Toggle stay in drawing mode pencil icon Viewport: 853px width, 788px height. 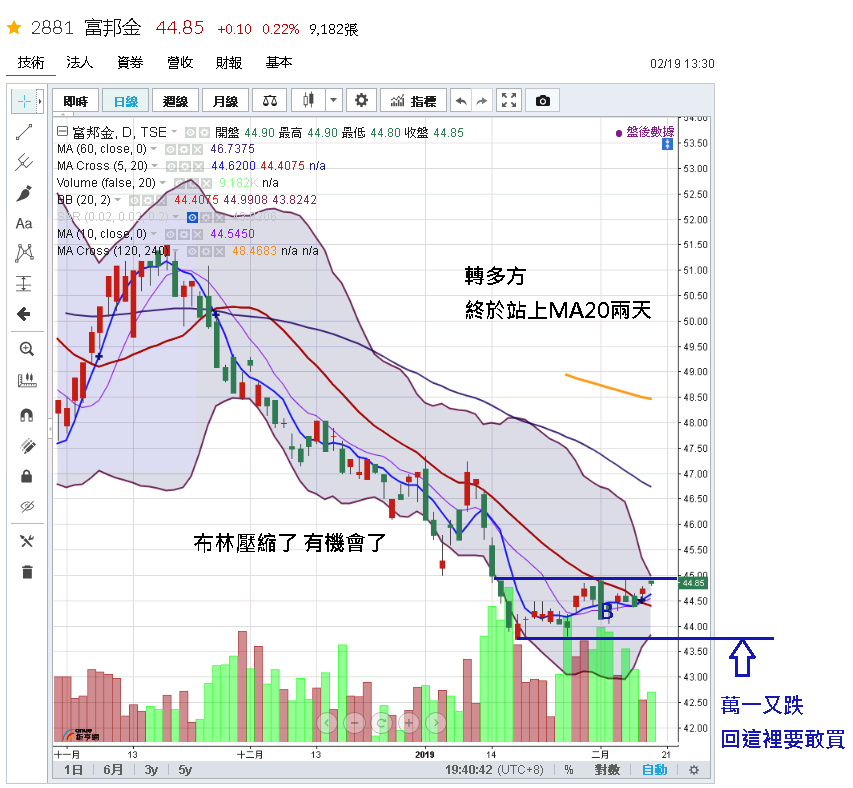(x=27, y=446)
